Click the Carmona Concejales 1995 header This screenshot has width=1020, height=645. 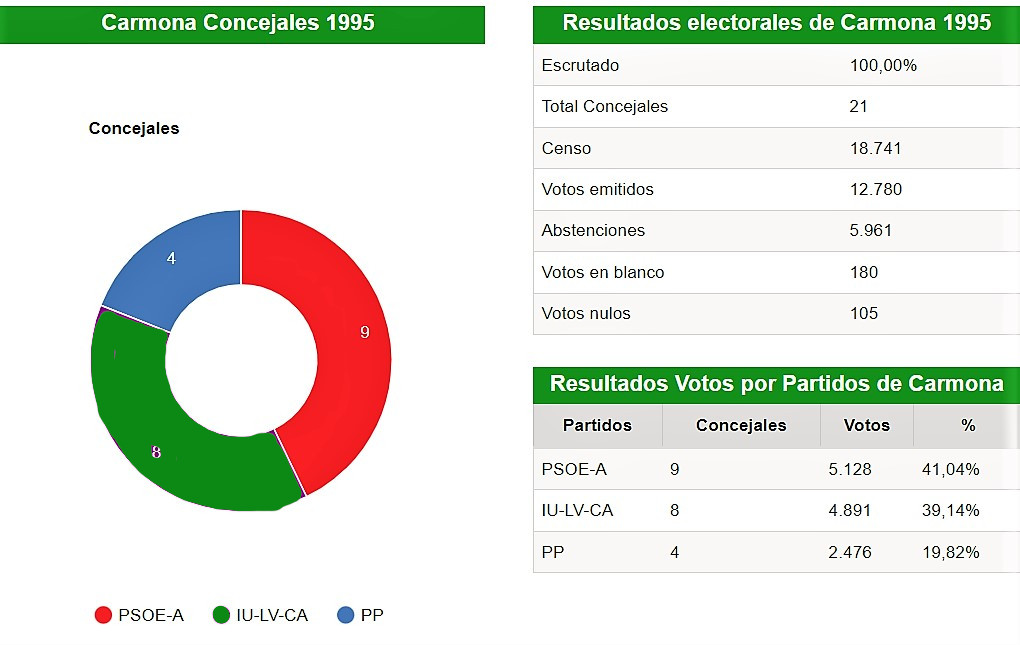pos(242,23)
